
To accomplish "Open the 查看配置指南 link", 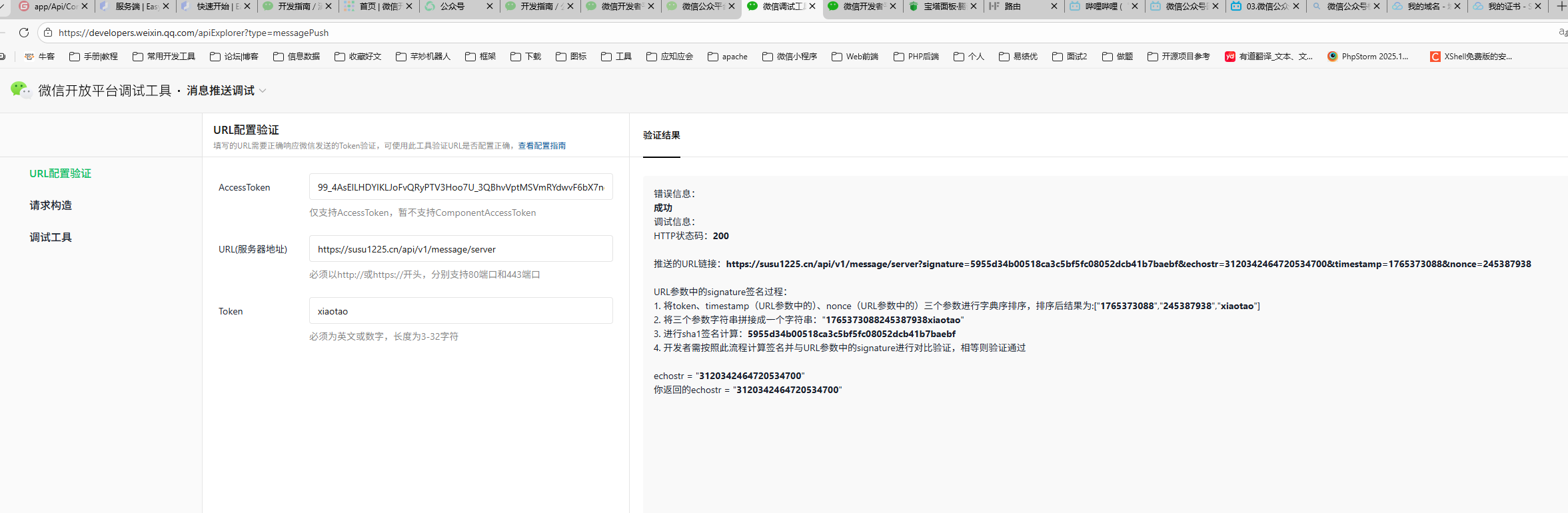I will click(542, 146).
